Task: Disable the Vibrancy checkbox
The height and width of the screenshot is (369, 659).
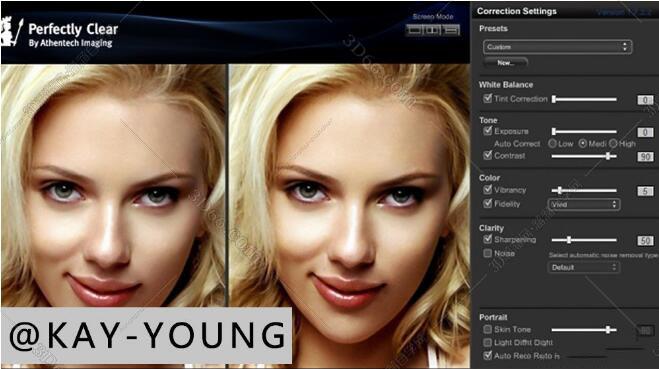Action: pos(488,190)
